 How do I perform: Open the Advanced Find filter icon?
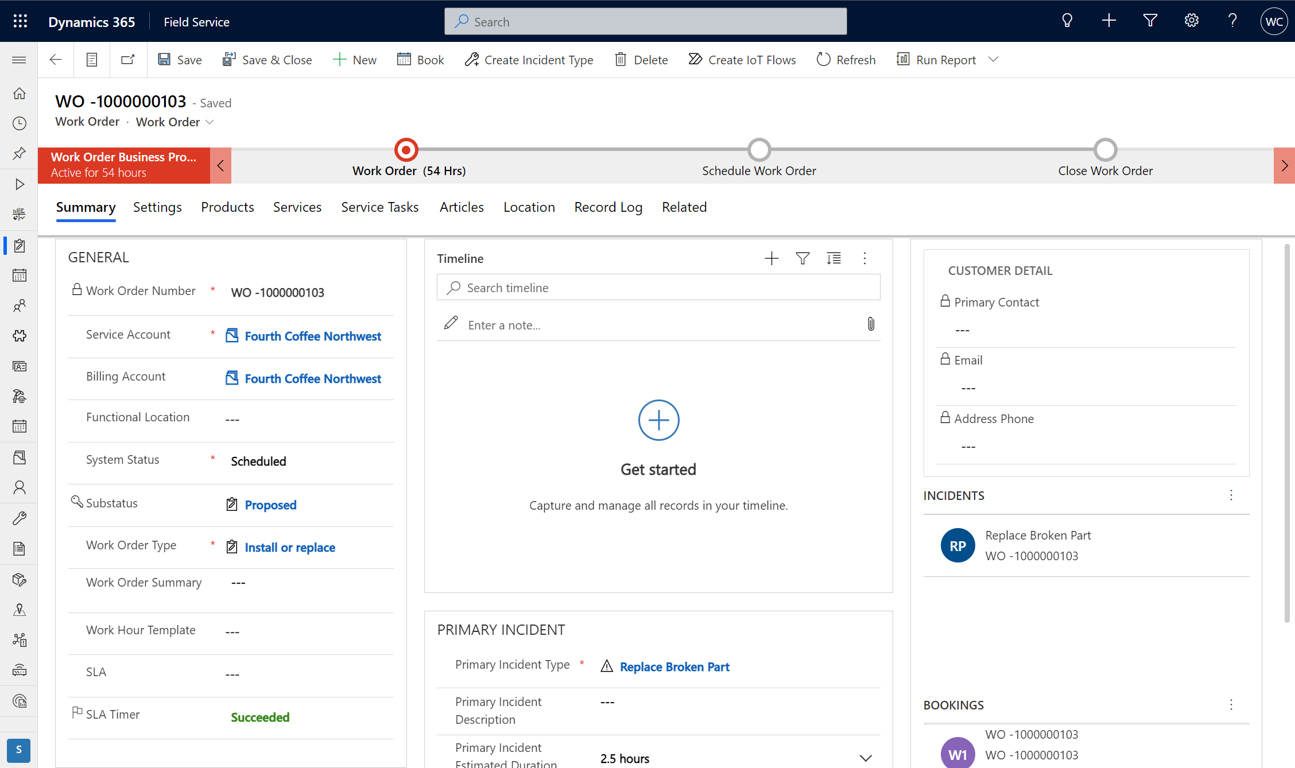[x=1150, y=21]
